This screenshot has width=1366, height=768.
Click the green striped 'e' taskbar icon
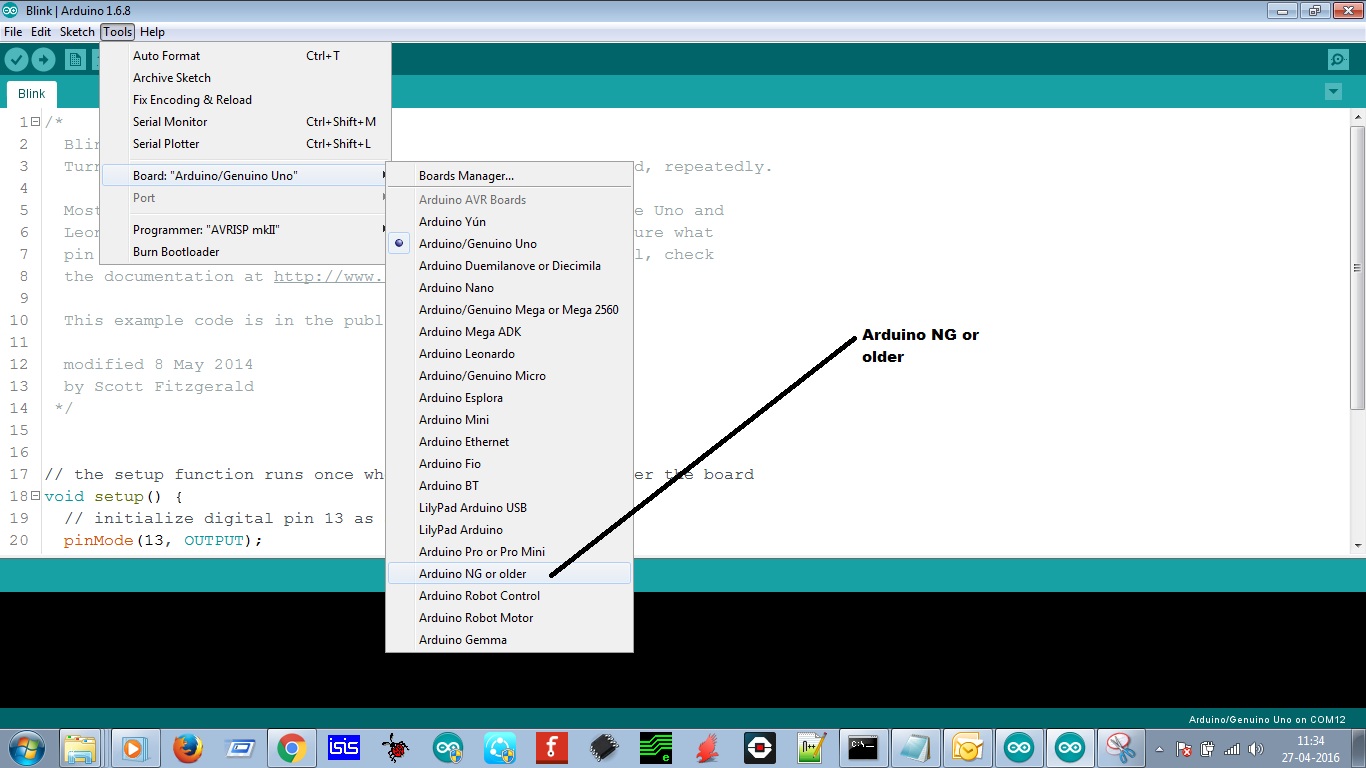655,748
